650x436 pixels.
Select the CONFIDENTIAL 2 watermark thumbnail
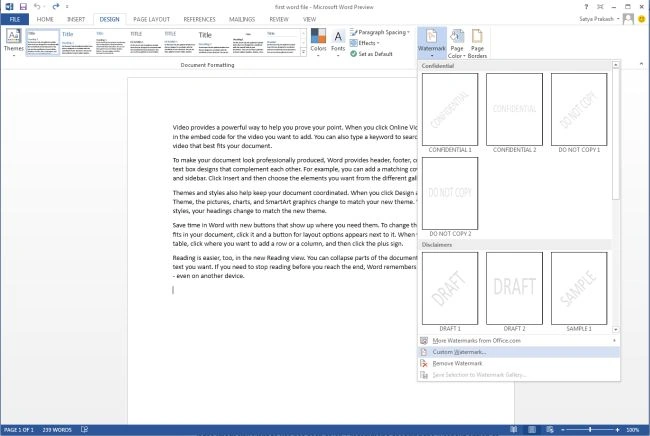[x=514, y=109]
